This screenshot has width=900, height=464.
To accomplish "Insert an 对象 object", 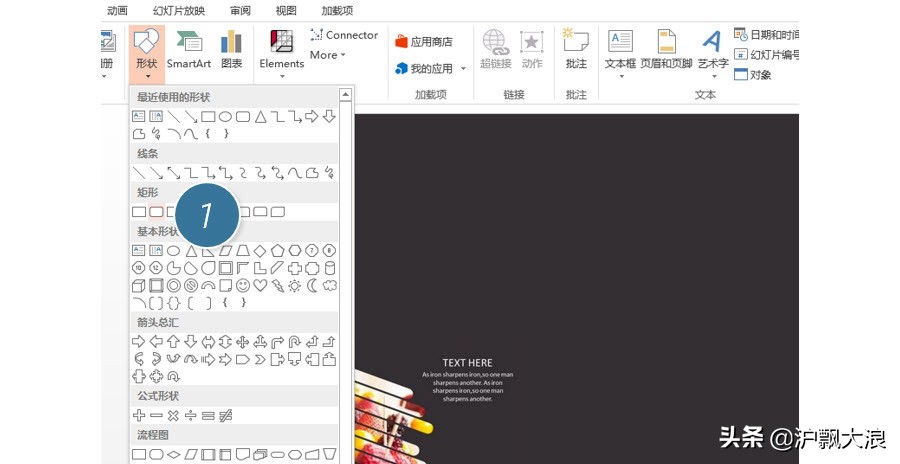I will point(752,74).
